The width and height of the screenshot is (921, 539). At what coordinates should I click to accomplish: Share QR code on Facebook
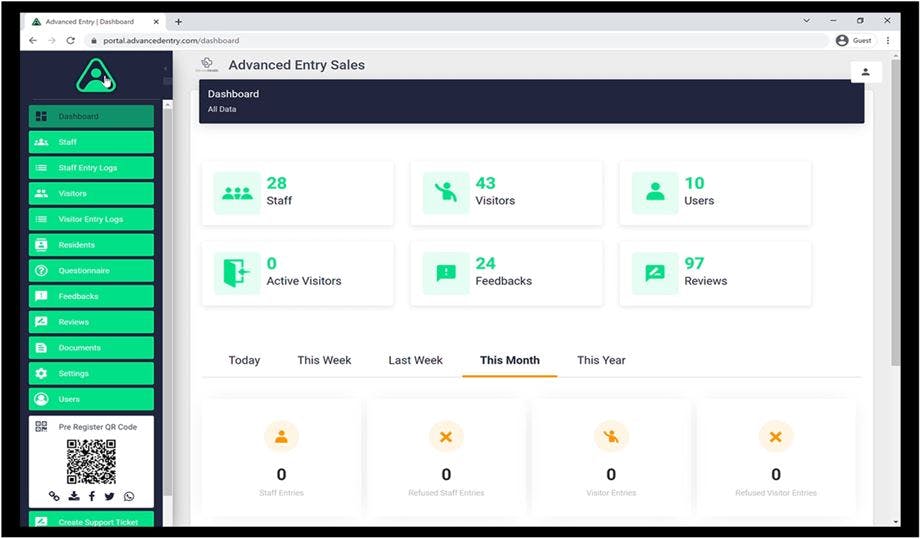click(92, 496)
